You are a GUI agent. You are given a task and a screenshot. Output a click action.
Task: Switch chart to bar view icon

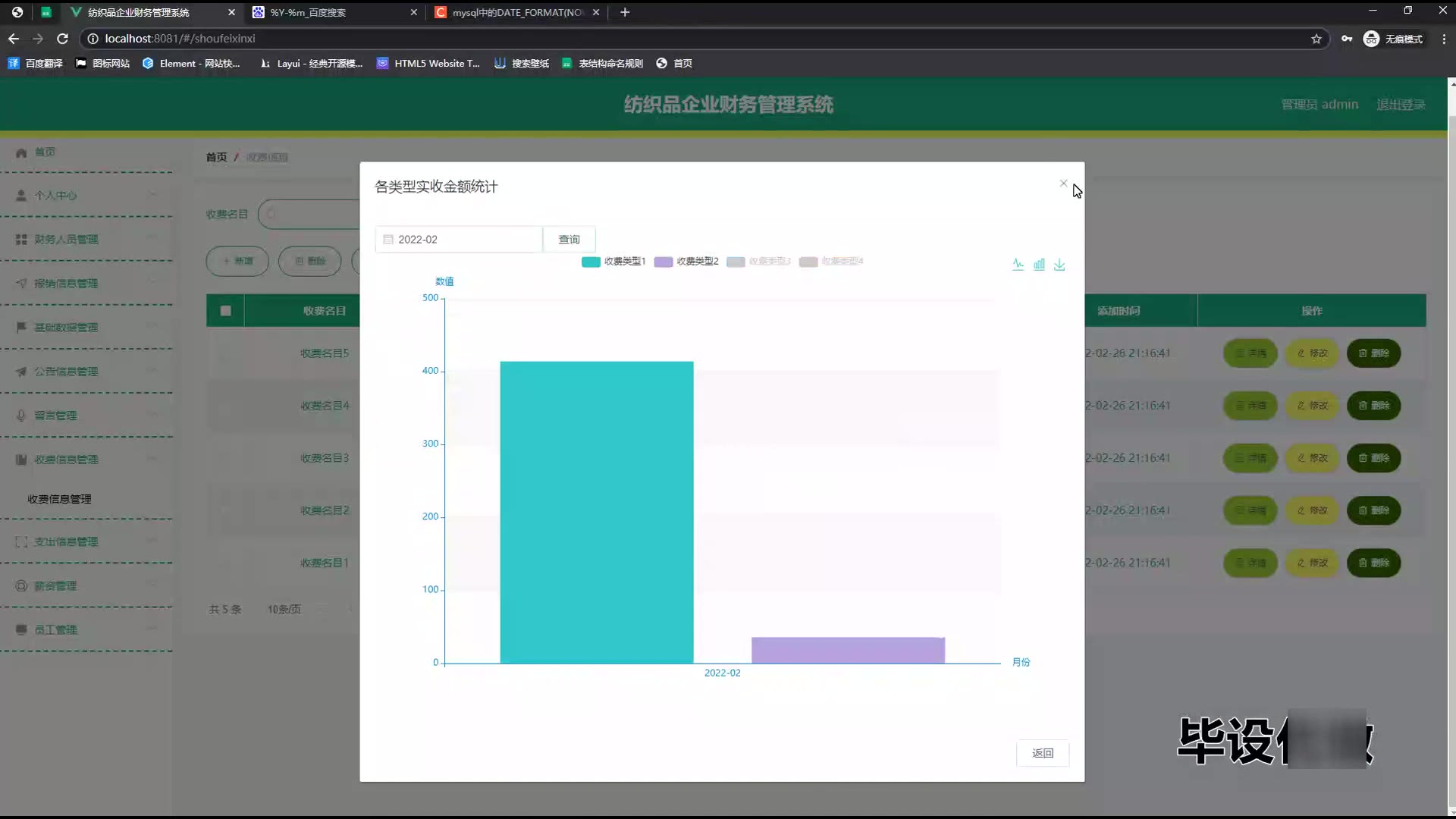pos(1039,264)
